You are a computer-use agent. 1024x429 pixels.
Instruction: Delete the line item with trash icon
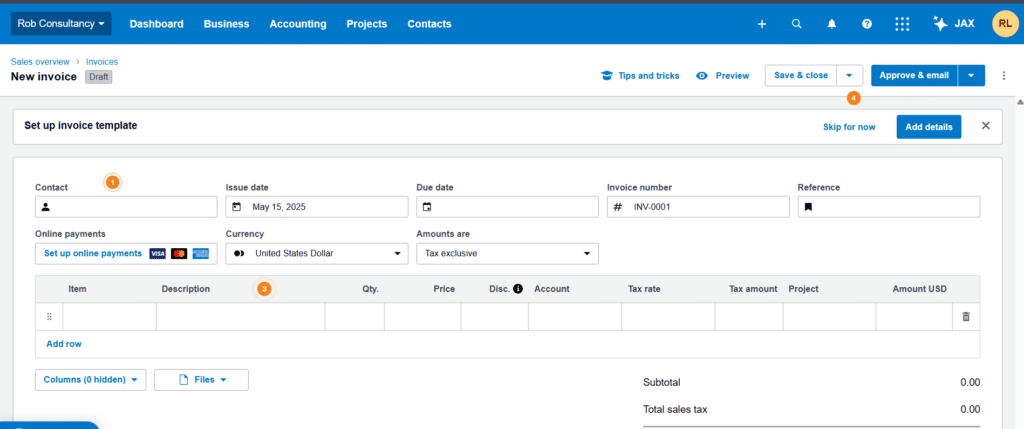click(x=966, y=317)
